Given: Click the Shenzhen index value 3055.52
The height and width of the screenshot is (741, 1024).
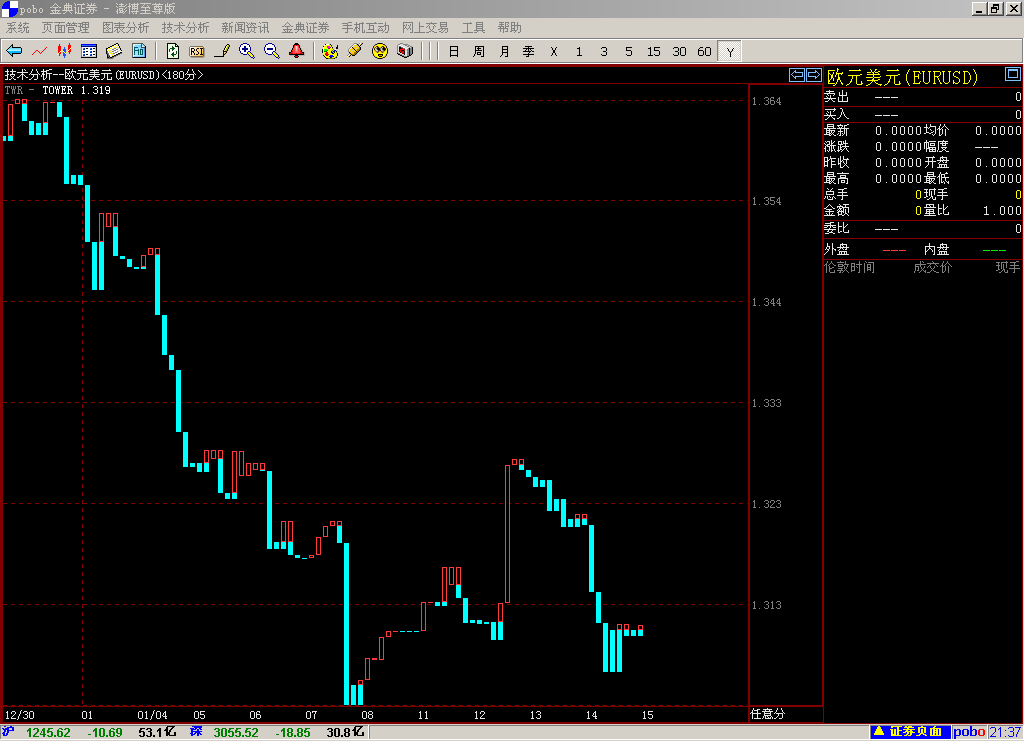Looking at the screenshot, I should coord(236,733).
